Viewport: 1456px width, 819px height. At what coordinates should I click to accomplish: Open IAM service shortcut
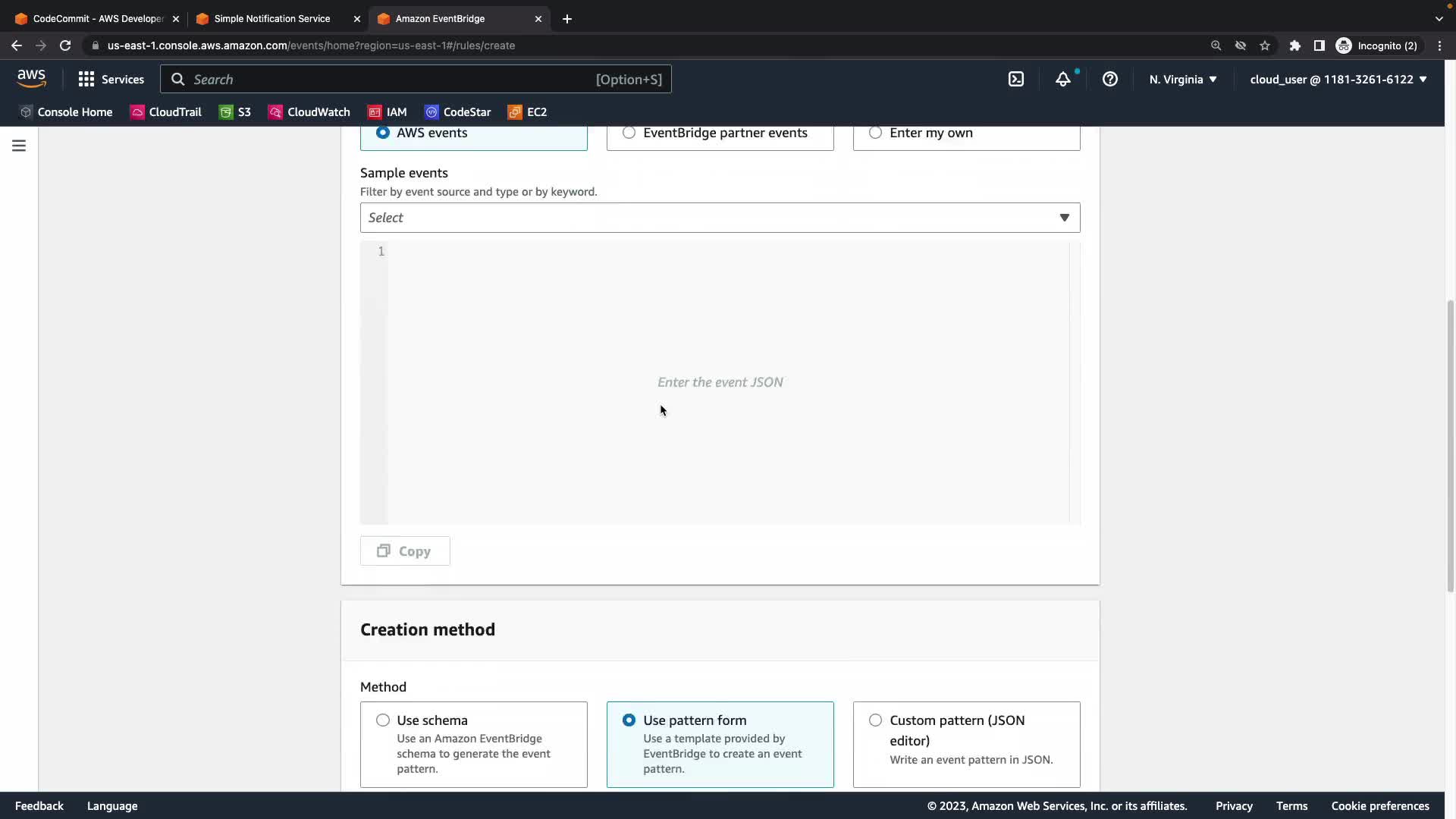(x=388, y=111)
